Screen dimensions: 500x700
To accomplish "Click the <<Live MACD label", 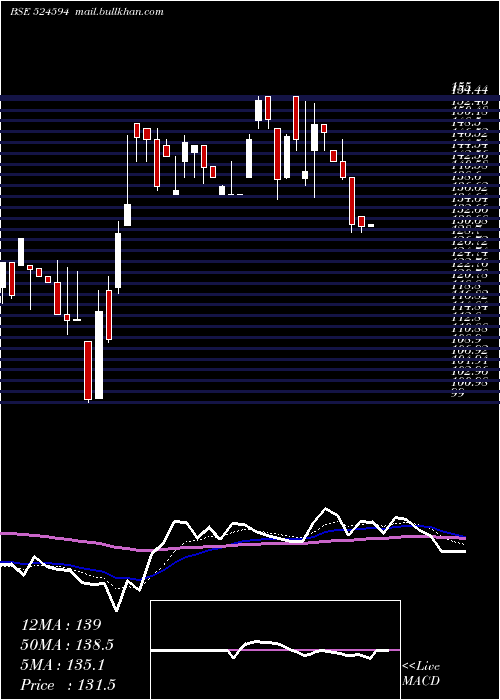I will click(421, 674).
